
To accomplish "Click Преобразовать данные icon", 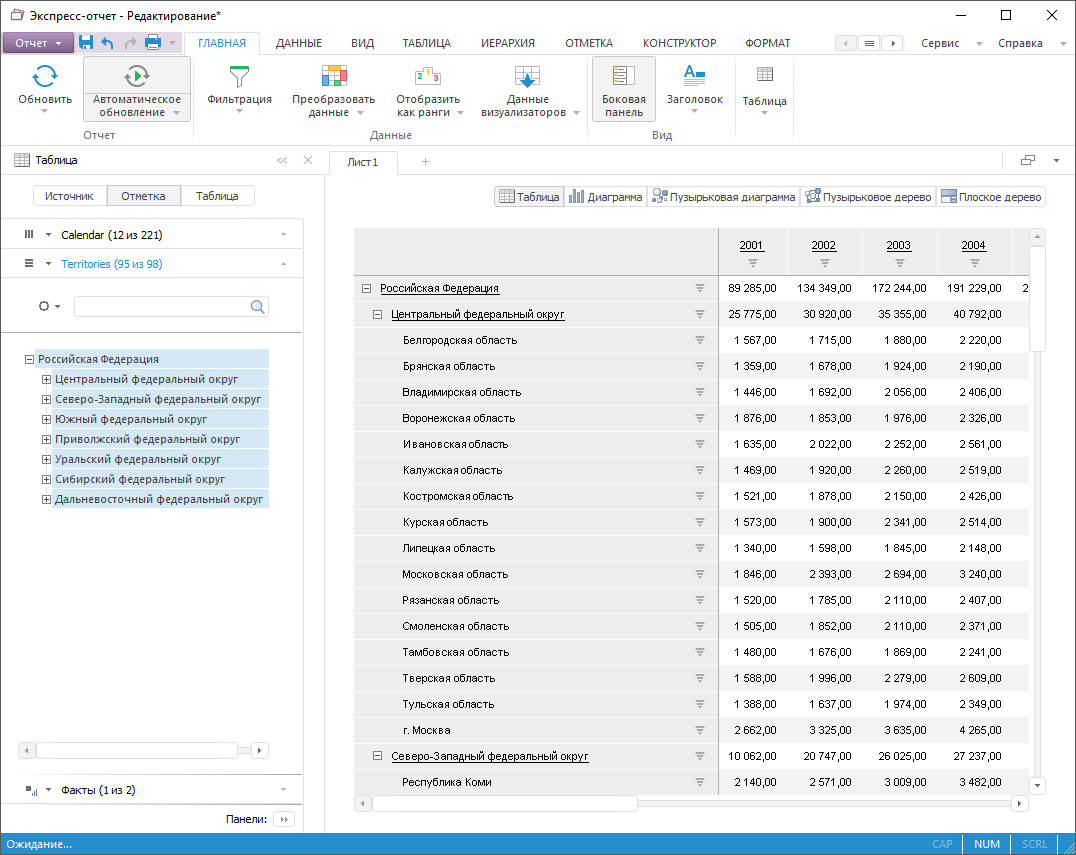I will (333, 76).
